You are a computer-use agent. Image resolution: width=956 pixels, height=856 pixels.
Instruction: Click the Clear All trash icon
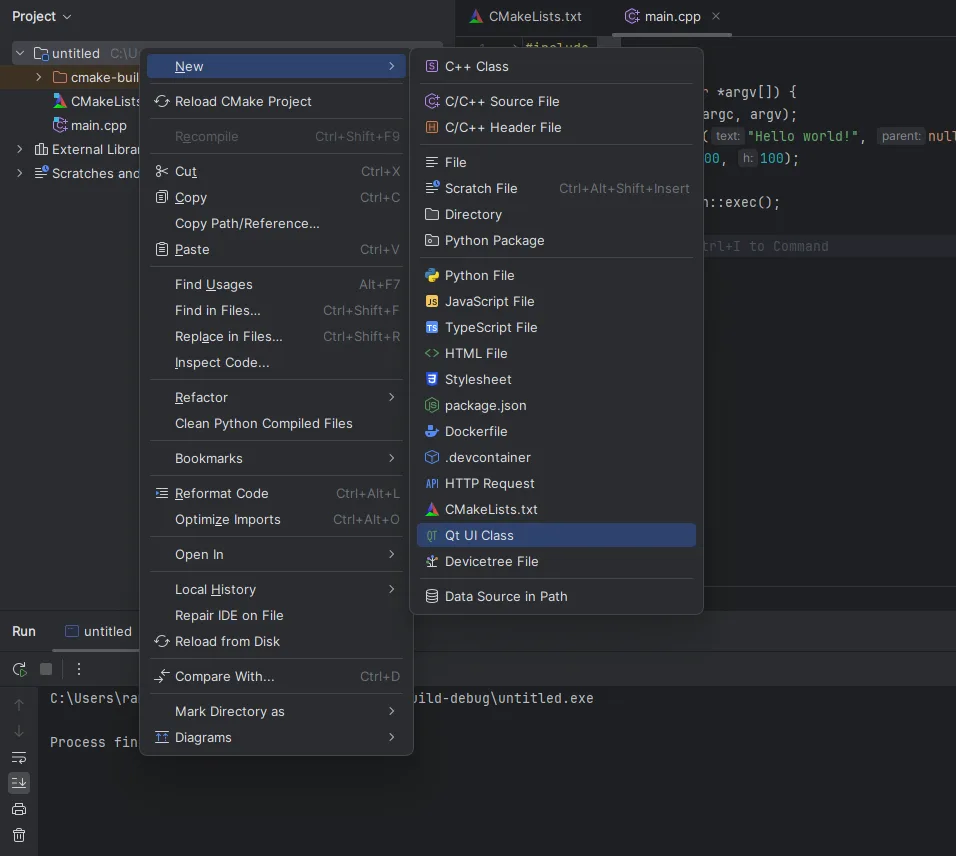pyautogui.click(x=19, y=835)
